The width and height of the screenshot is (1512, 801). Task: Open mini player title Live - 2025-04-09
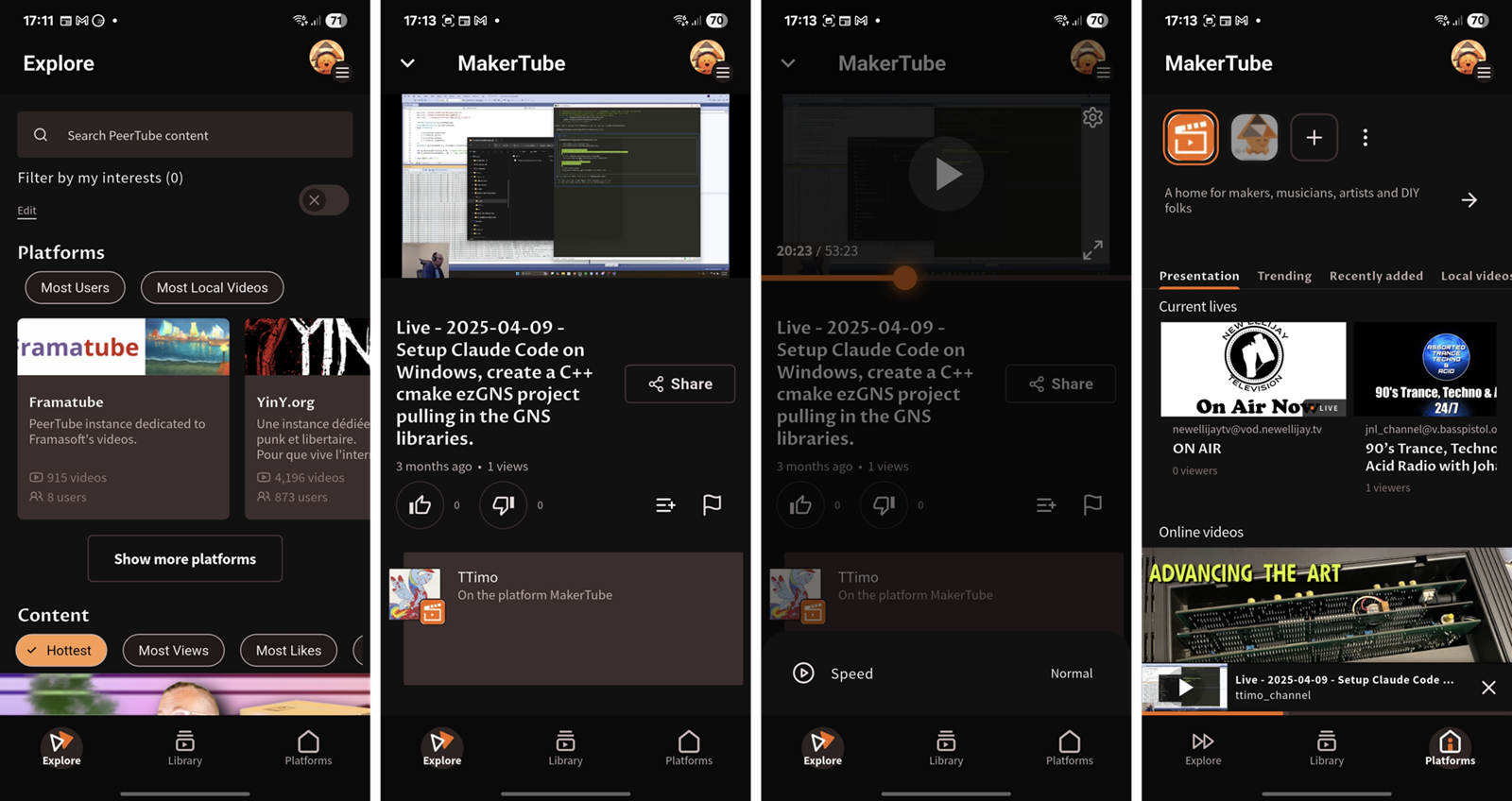(x=1344, y=679)
